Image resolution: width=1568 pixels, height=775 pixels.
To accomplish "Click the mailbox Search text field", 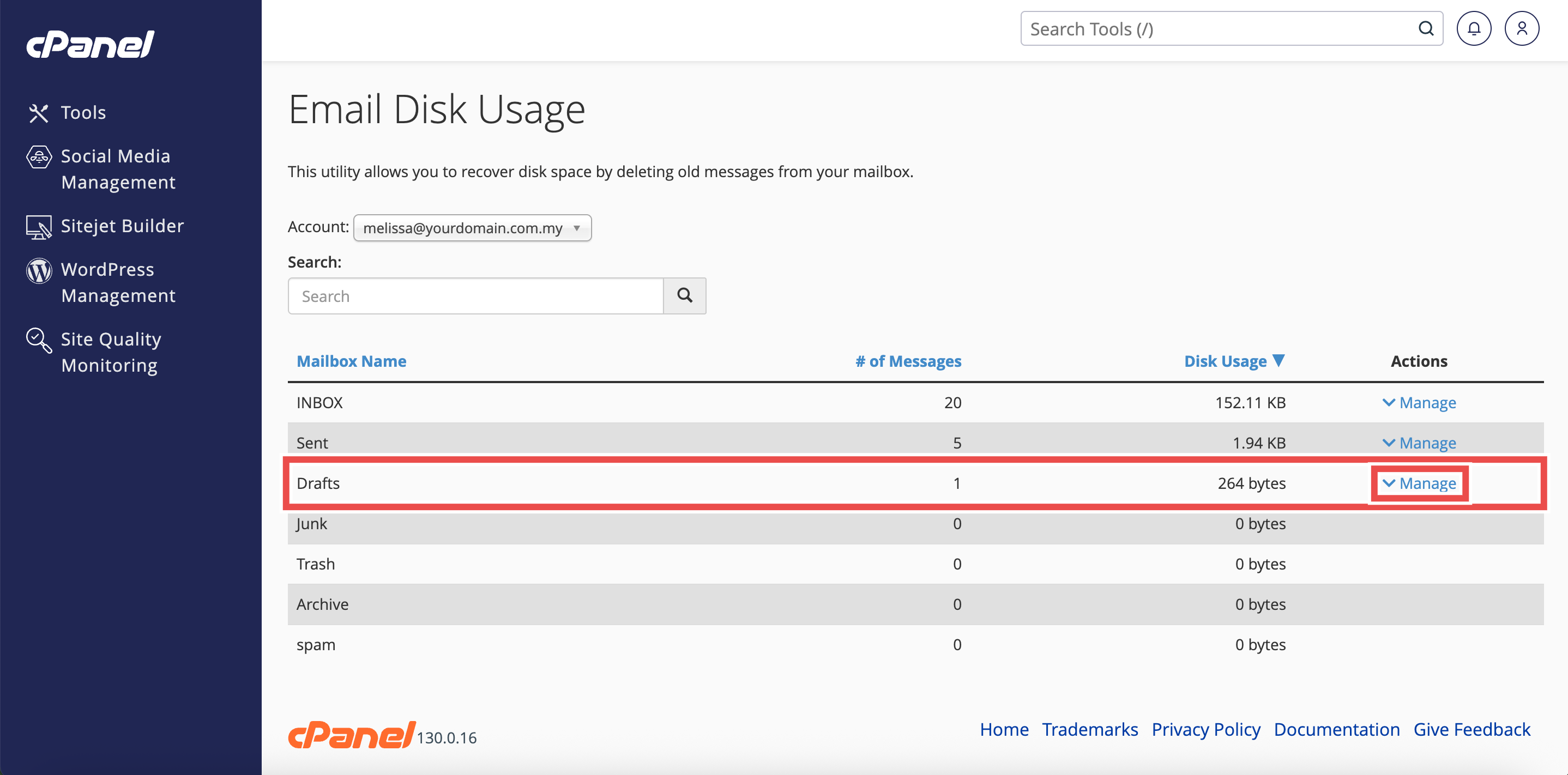I will click(x=475, y=296).
